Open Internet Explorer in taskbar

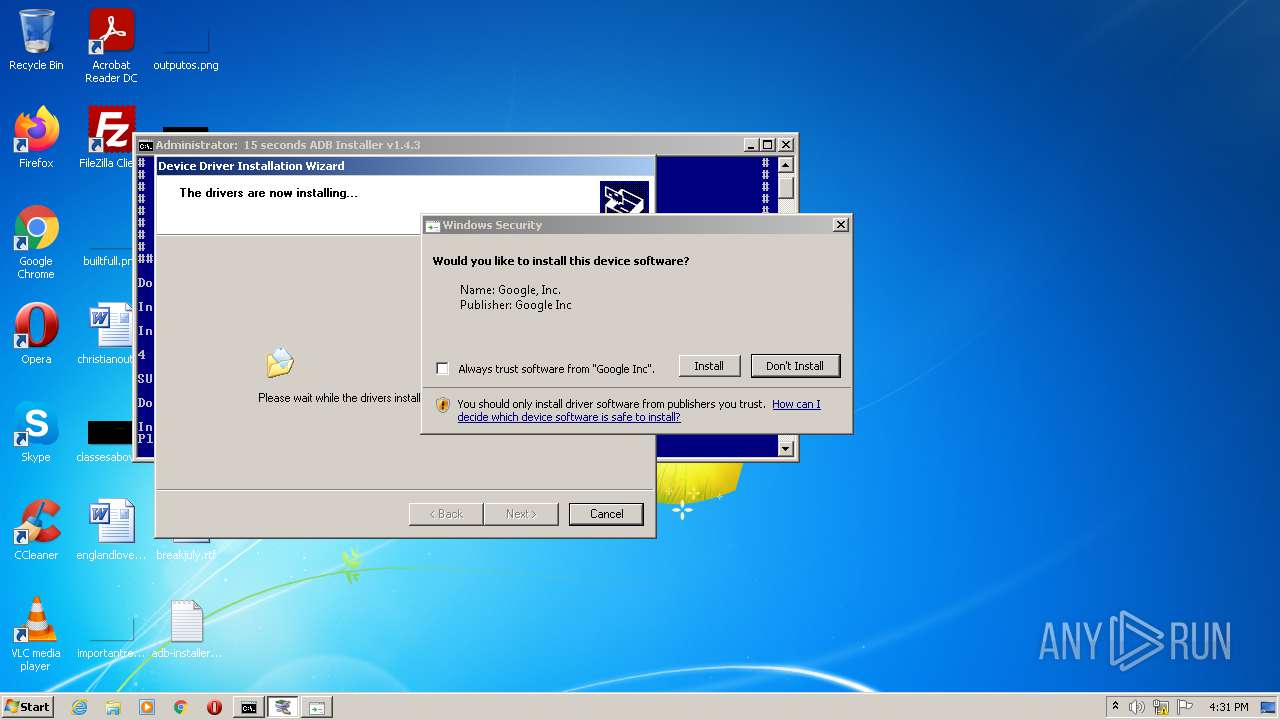[80, 707]
